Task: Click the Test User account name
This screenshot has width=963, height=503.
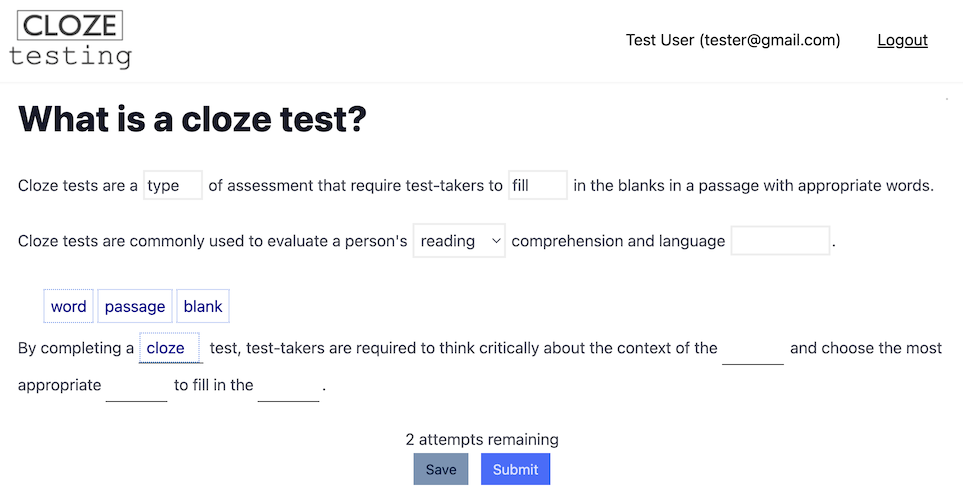Action: pos(732,40)
